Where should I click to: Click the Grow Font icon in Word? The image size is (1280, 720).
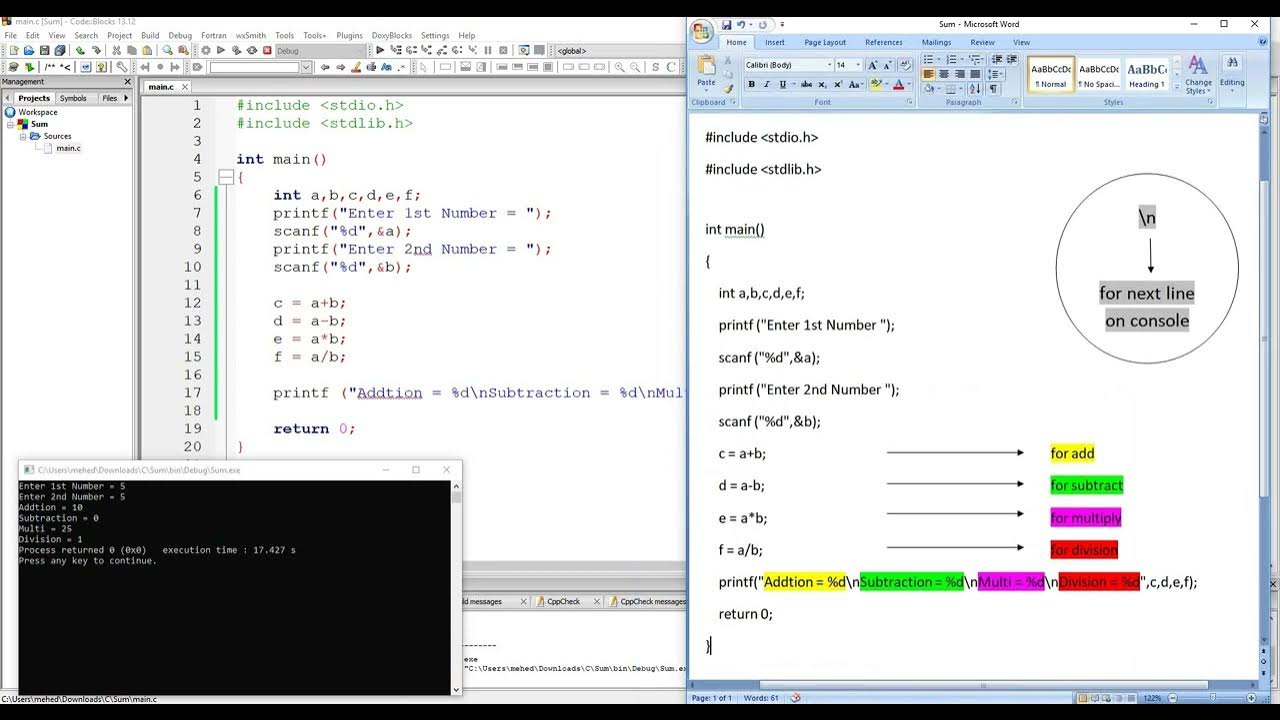click(872, 65)
